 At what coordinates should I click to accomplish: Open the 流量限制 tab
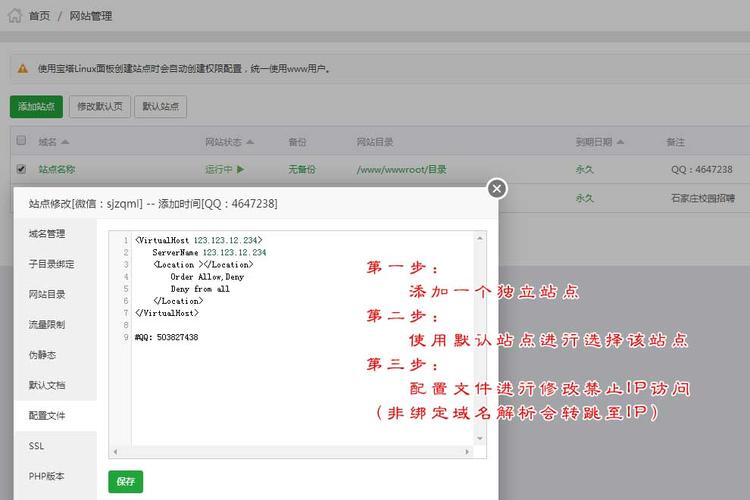[x=47, y=324]
